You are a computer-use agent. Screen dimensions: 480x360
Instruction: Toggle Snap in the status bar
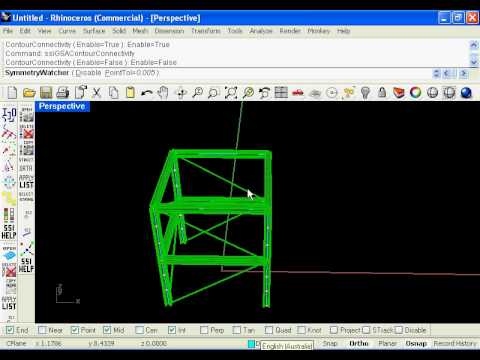330,343
